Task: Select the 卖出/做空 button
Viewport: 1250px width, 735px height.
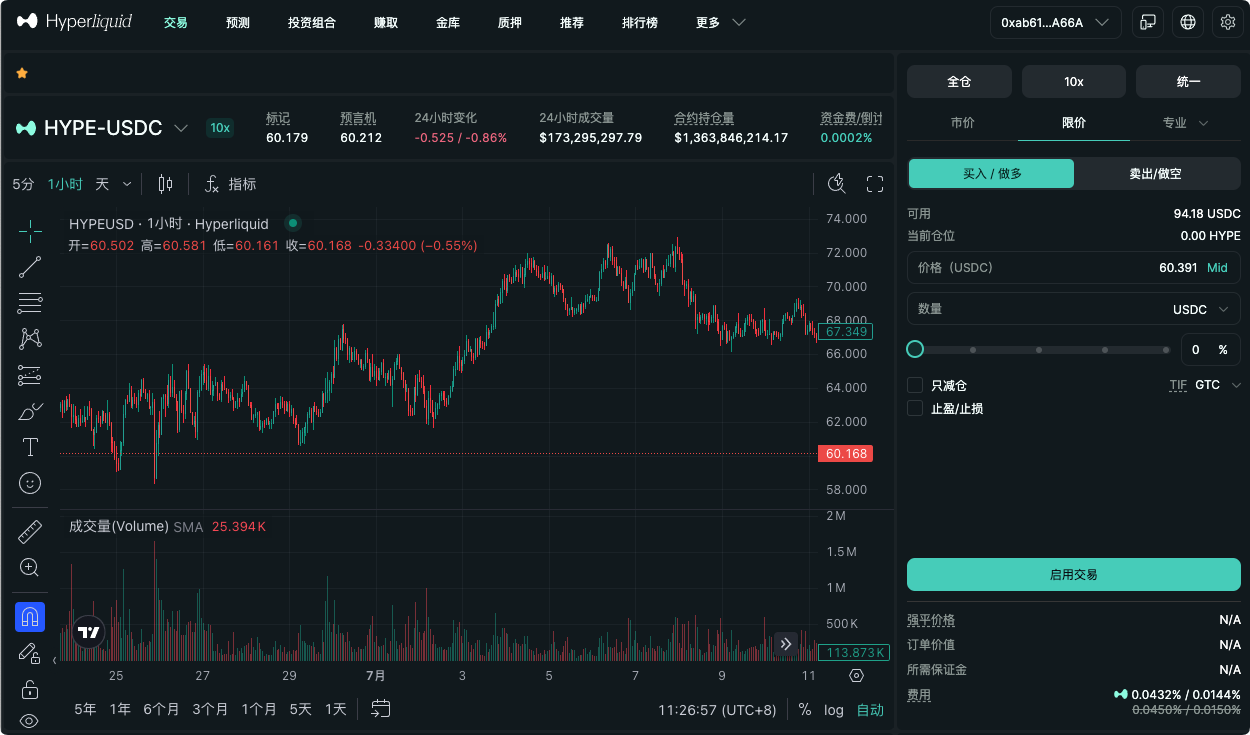Action: (1156, 174)
